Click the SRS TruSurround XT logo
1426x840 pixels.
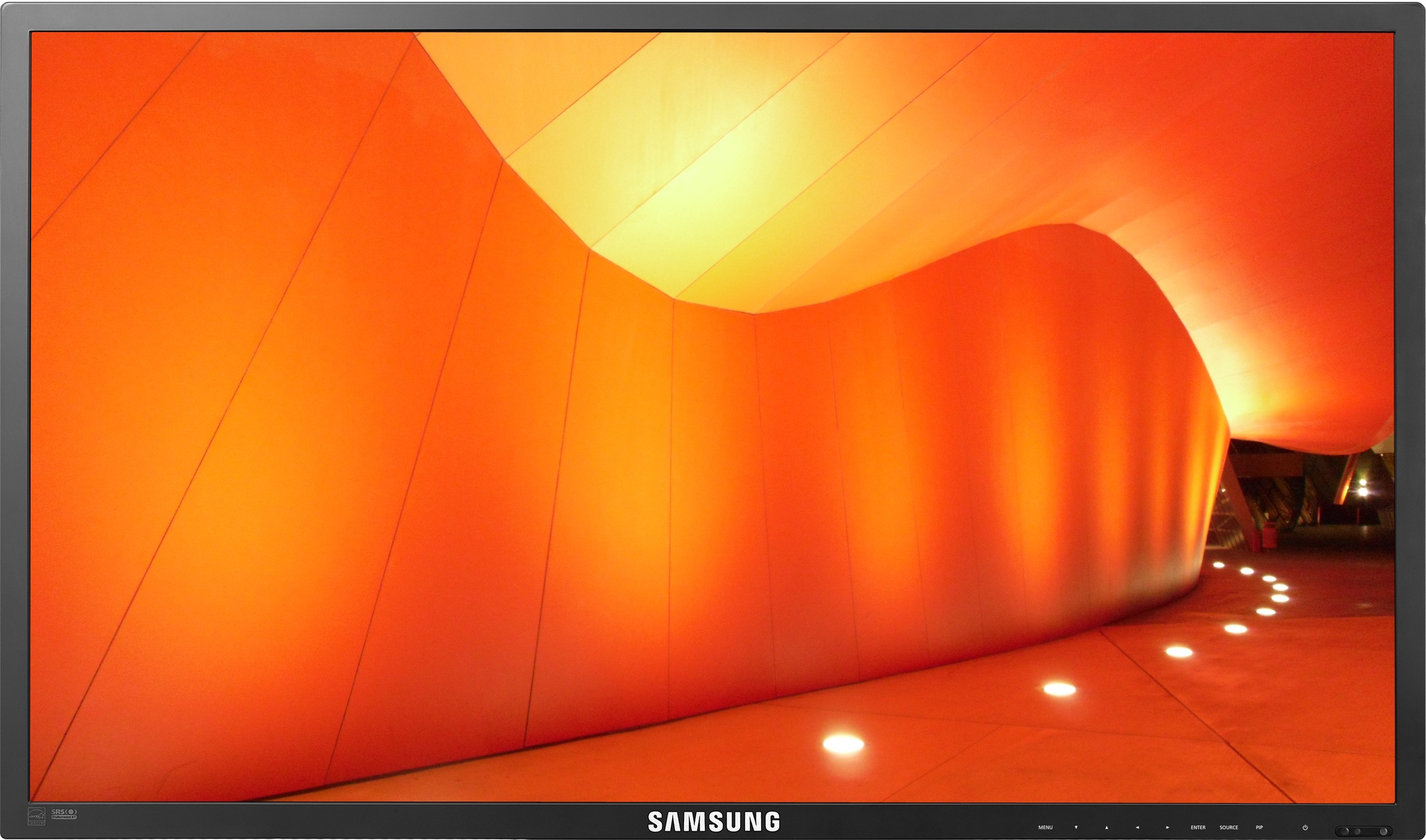coord(64,814)
